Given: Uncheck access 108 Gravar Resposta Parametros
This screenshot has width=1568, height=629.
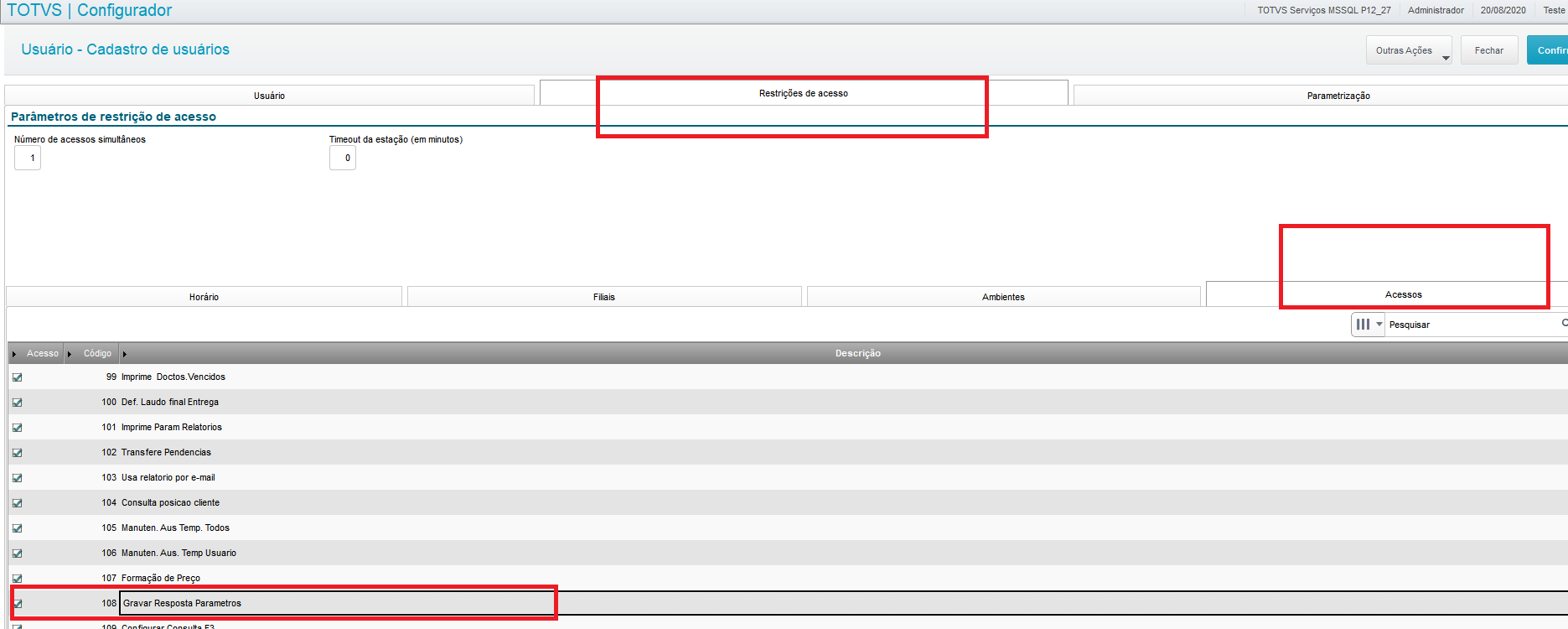Looking at the screenshot, I should click(x=17, y=604).
